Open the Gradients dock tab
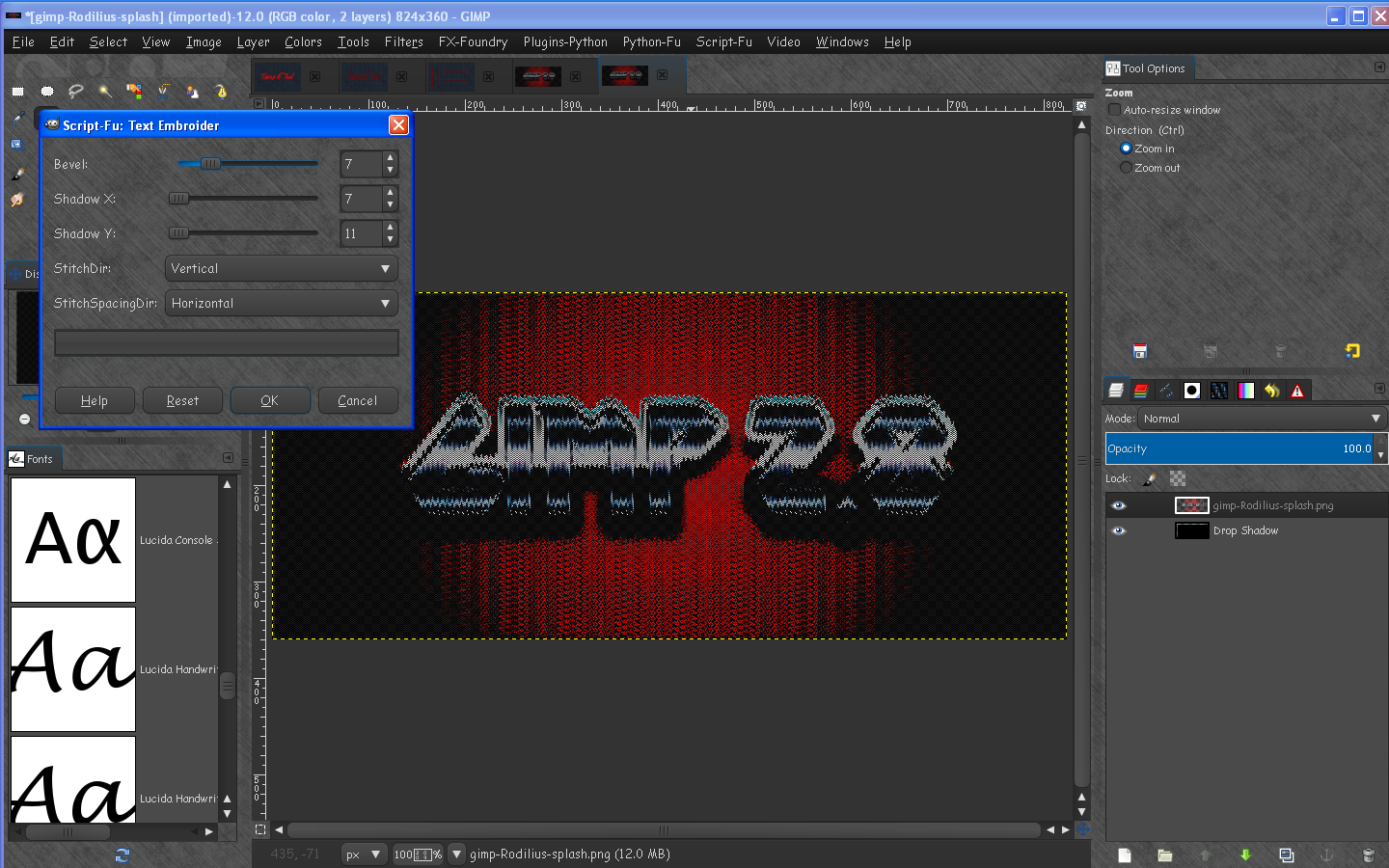Image resolution: width=1389 pixels, height=868 pixels. (1246, 391)
